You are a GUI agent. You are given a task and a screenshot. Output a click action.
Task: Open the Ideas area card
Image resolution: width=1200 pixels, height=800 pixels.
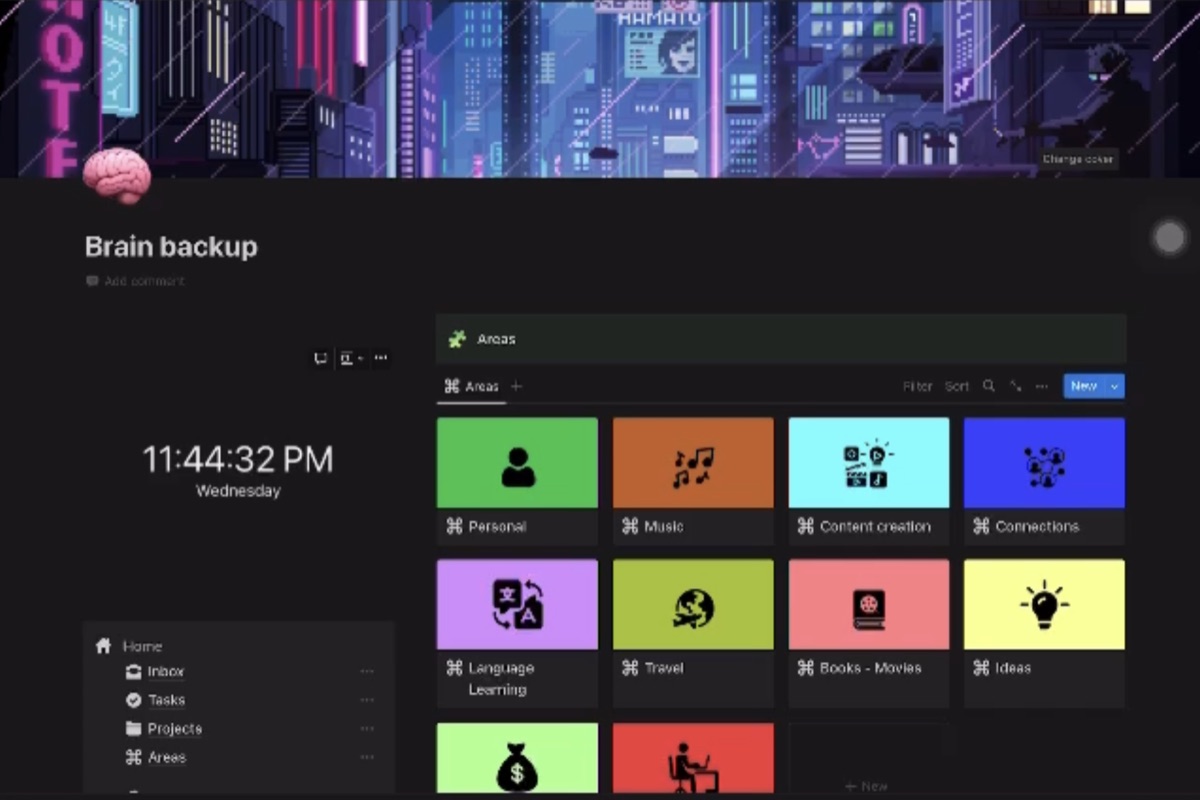[x=1044, y=633]
